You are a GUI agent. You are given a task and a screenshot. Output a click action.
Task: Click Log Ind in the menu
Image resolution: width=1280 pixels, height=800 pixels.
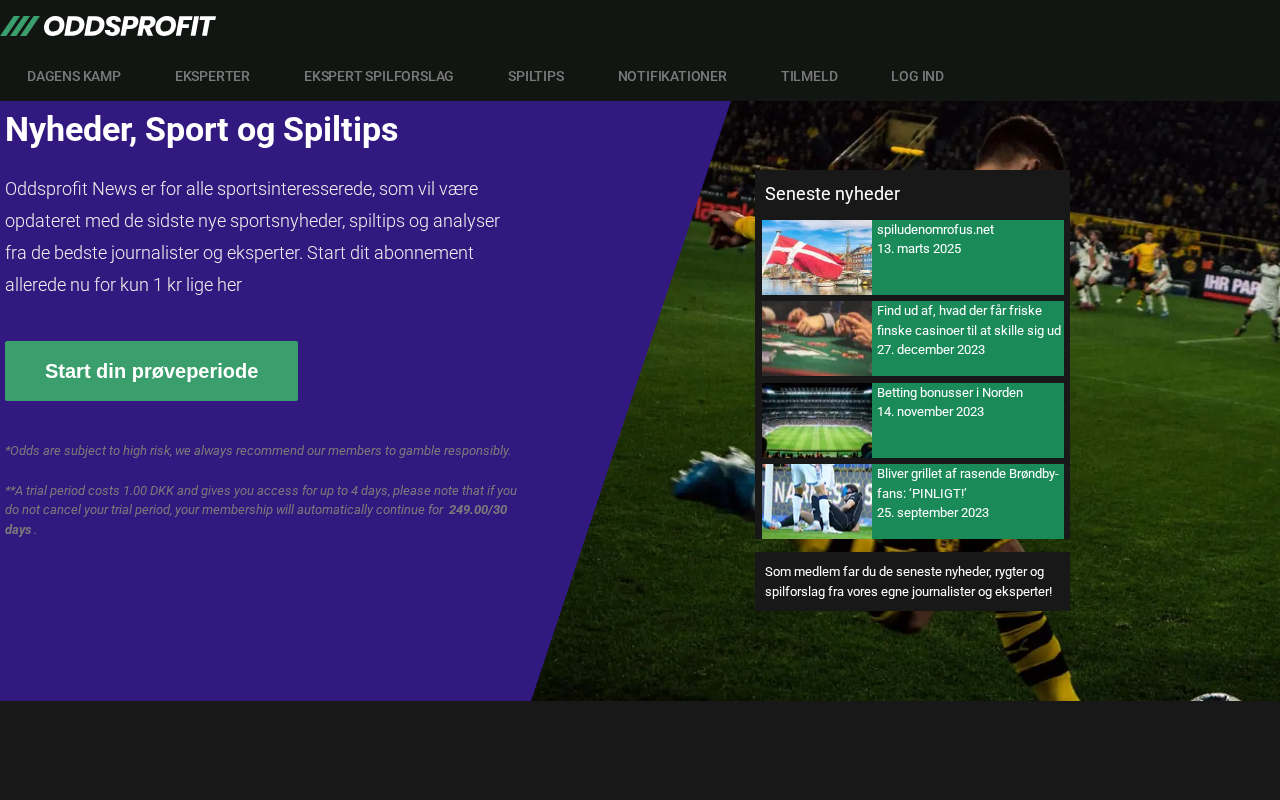(x=917, y=76)
